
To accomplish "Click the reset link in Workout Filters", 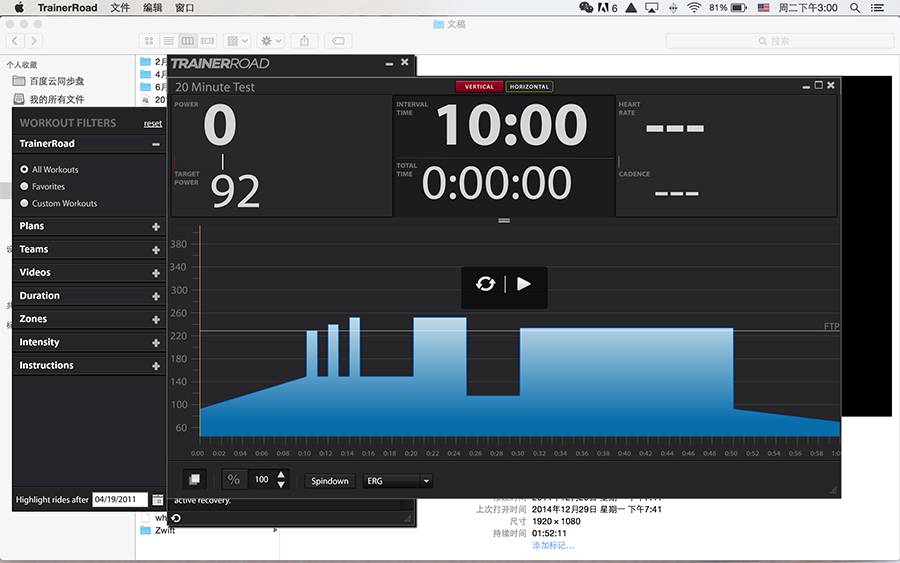I will tap(153, 123).
